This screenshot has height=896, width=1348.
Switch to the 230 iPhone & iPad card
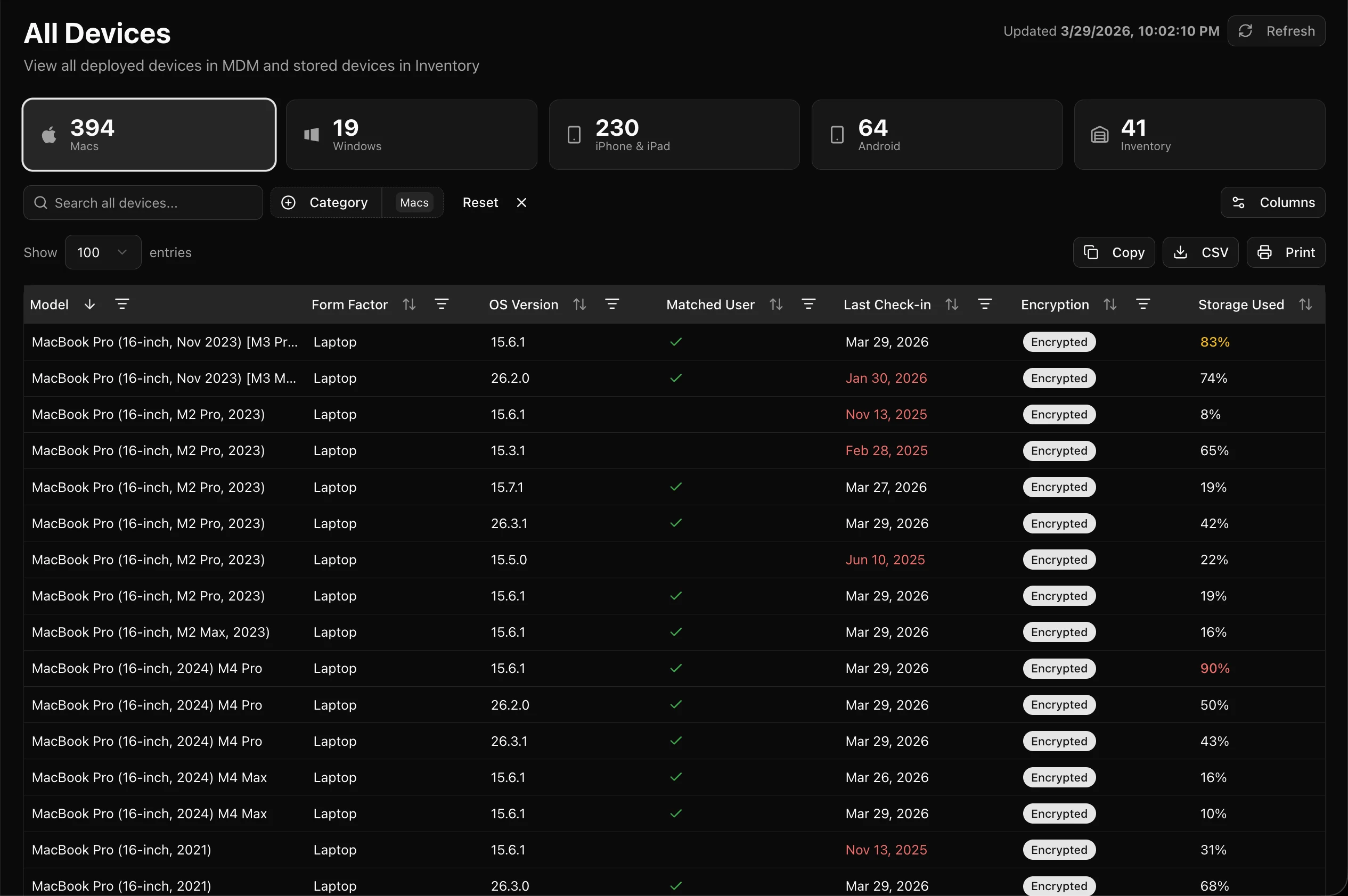coord(675,135)
